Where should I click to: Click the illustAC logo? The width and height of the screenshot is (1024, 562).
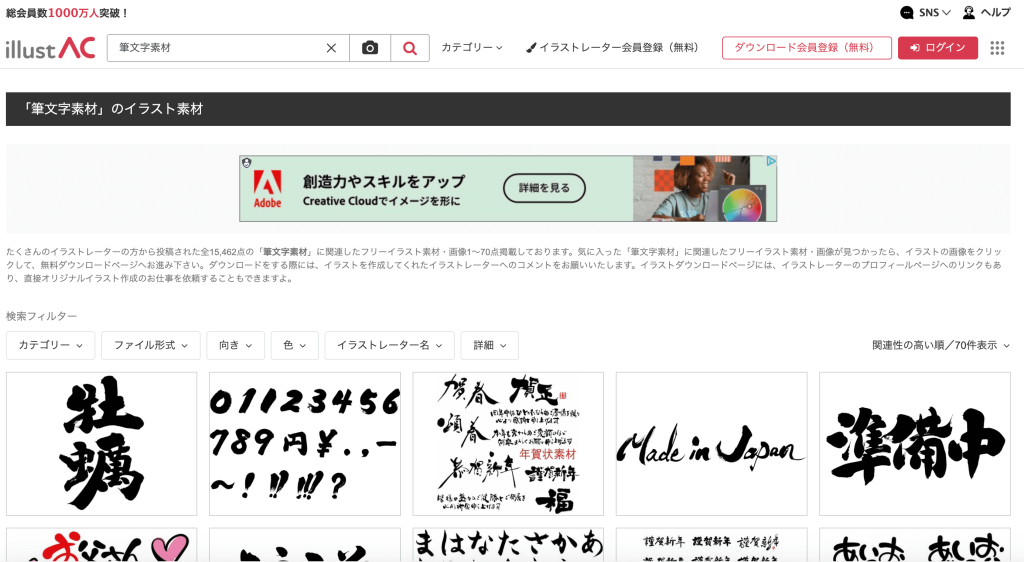pyautogui.click(x=50, y=48)
